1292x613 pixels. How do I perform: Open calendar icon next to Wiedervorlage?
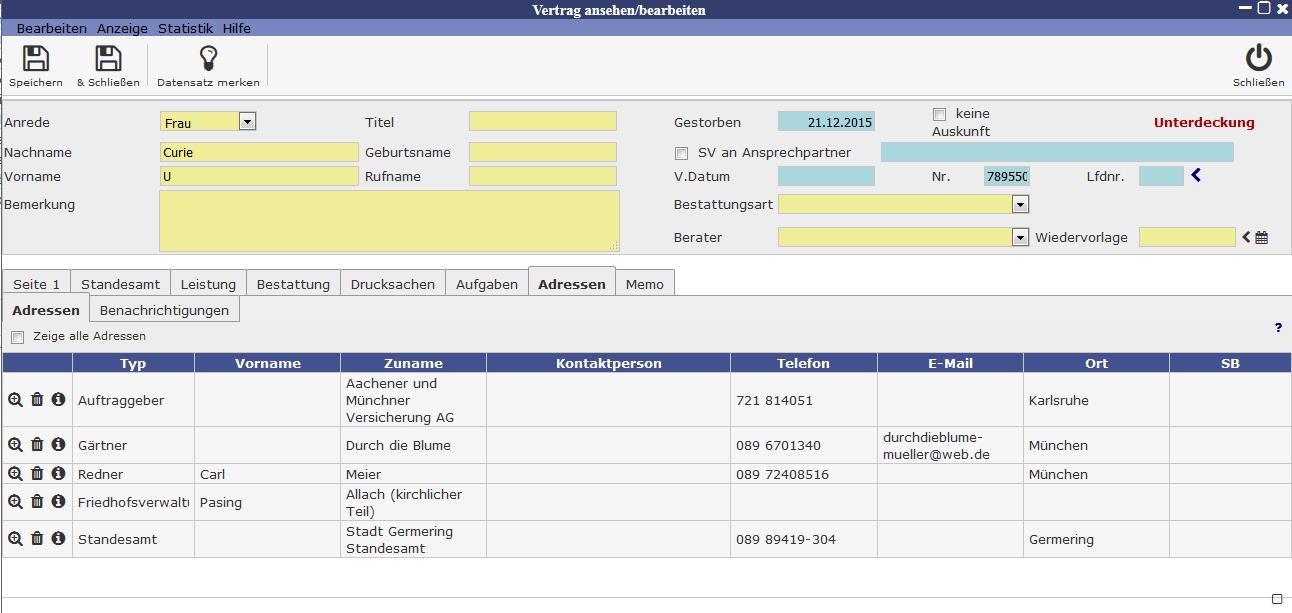[x=1262, y=238]
